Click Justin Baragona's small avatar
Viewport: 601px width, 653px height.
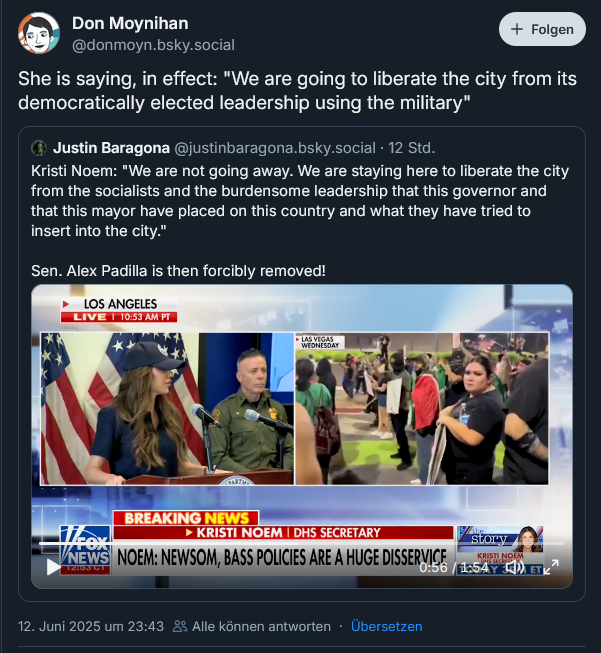pyautogui.click(x=39, y=148)
